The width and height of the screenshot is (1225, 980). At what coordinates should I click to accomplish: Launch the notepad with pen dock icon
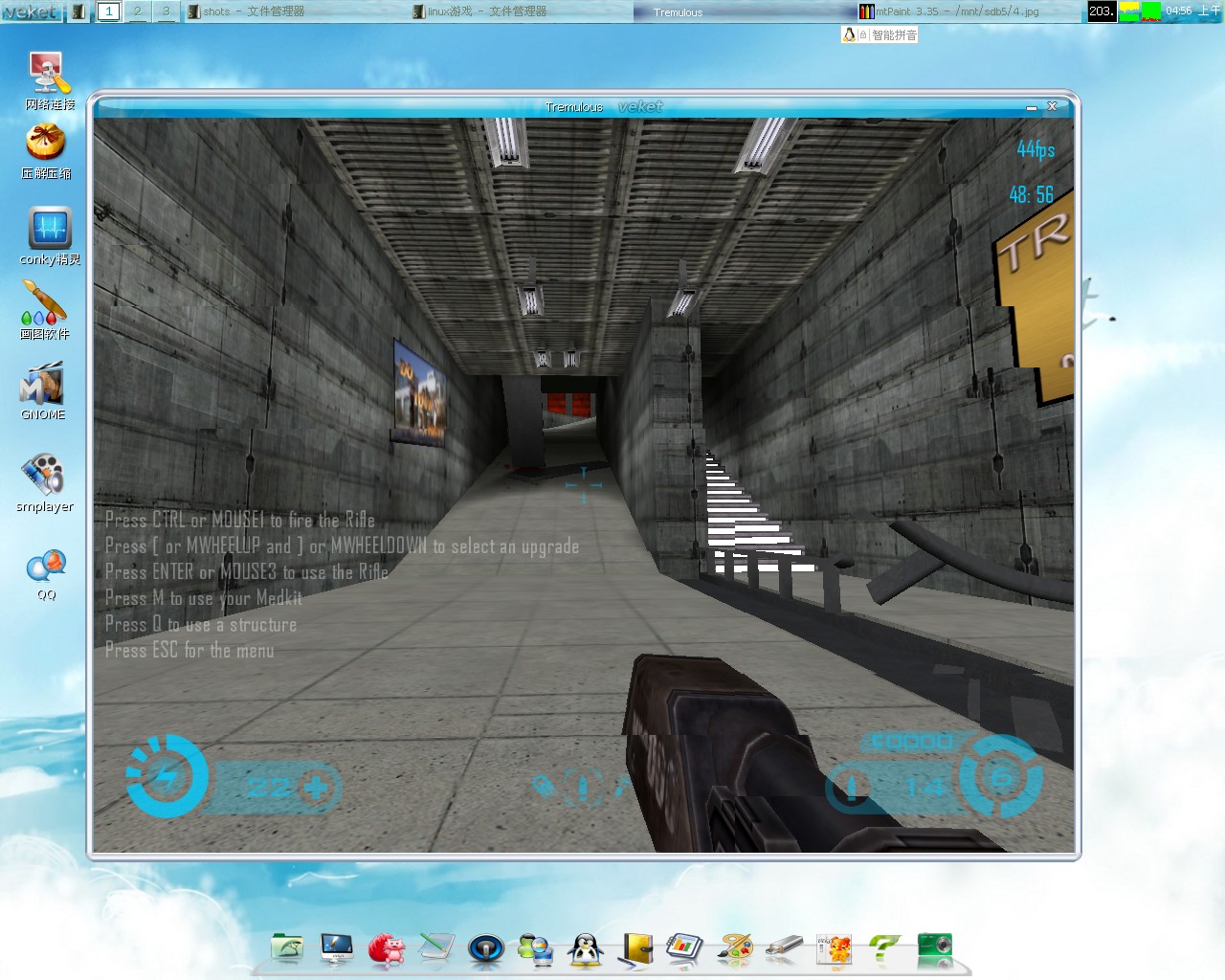coord(436,948)
